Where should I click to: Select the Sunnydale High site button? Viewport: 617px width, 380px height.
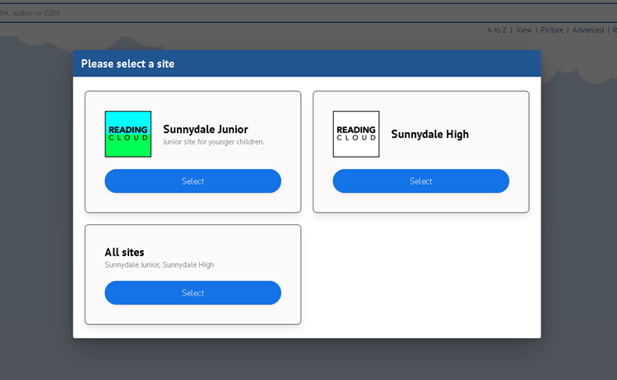point(421,181)
